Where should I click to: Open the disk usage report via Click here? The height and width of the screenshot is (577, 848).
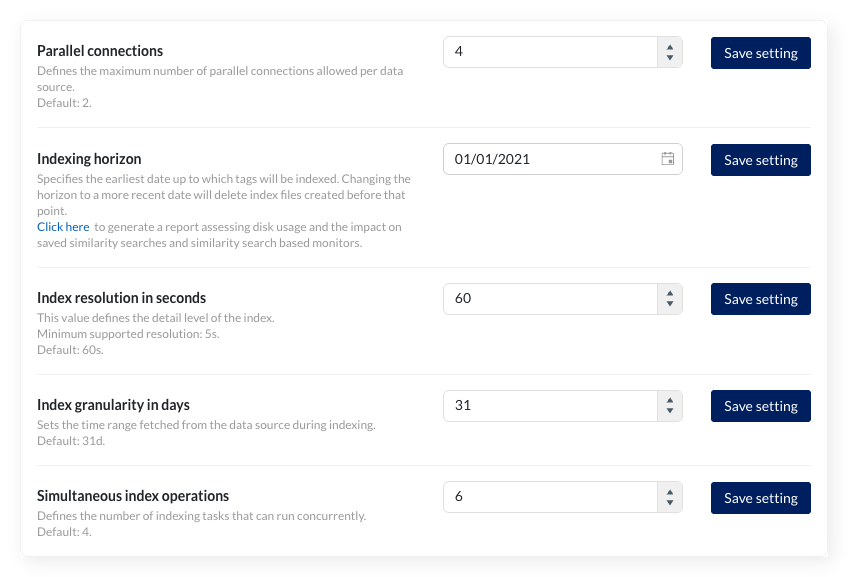(62, 226)
